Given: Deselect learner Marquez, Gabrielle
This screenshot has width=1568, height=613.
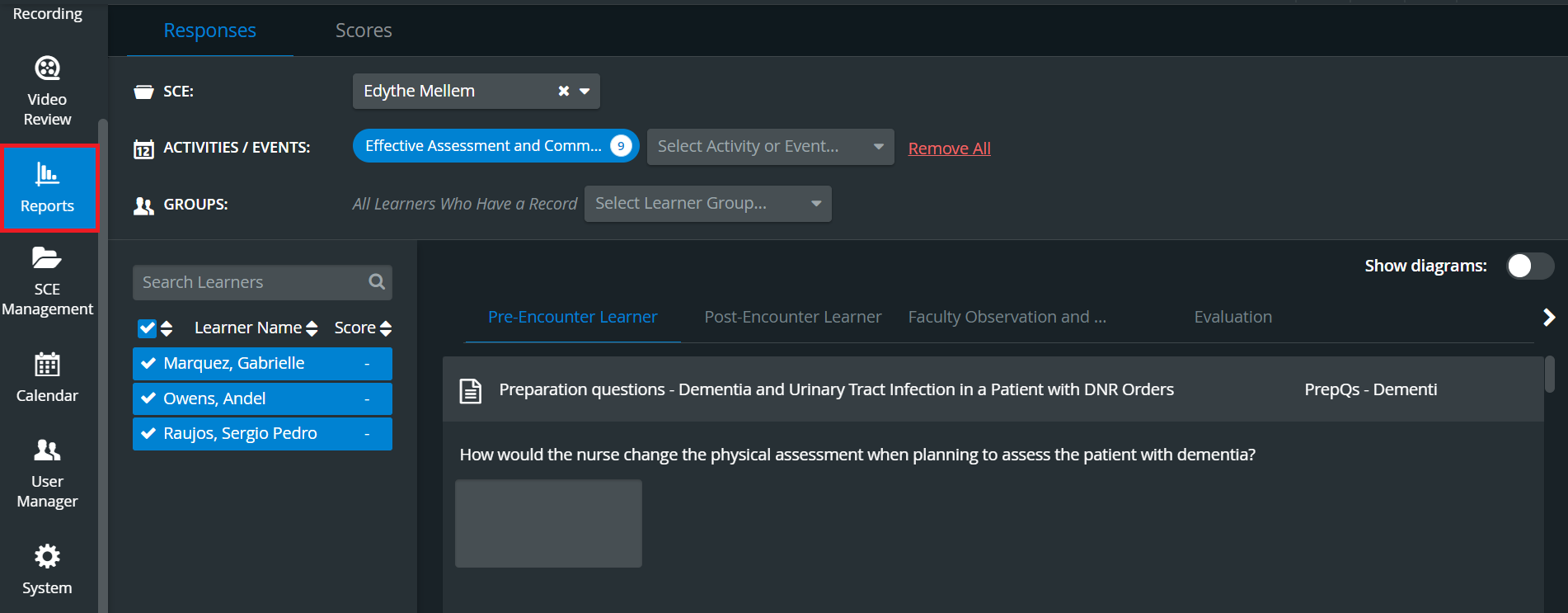Looking at the screenshot, I should [262, 363].
